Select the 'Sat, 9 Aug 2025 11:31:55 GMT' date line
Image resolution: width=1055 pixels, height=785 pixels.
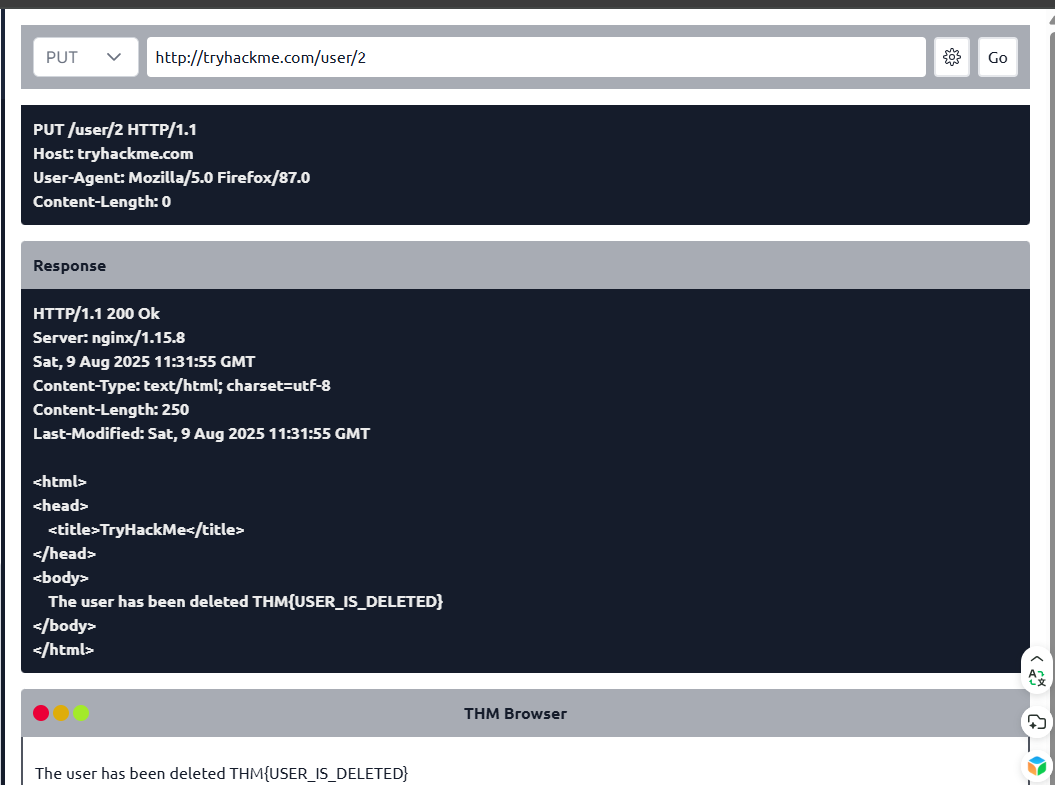click(144, 362)
